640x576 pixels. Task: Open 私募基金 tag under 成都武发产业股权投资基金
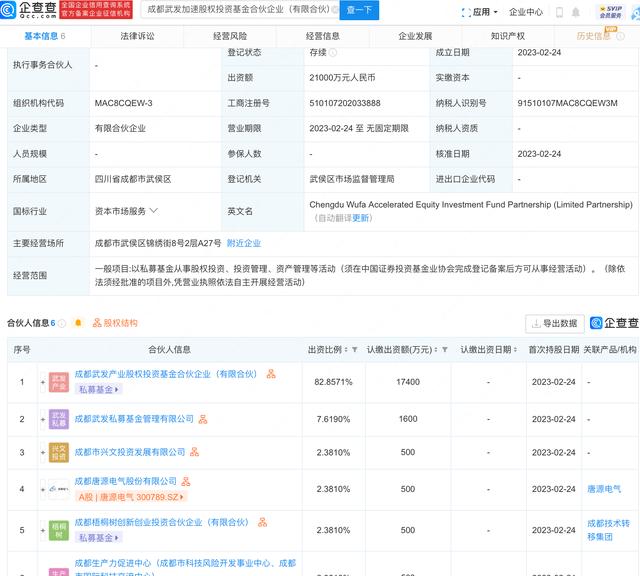click(x=99, y=389)
